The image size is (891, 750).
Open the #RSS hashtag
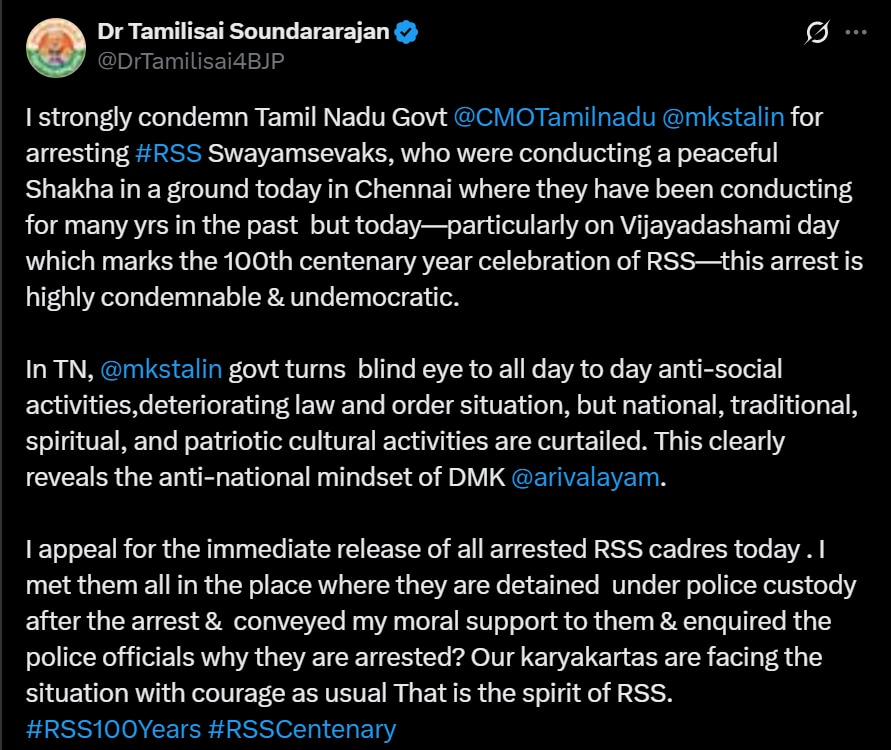168,154
